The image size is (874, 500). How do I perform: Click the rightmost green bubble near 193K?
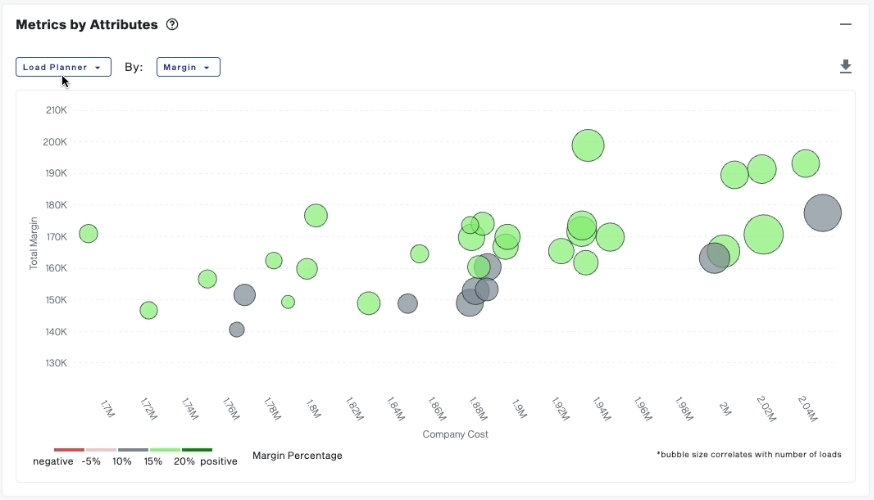(805, 163)
